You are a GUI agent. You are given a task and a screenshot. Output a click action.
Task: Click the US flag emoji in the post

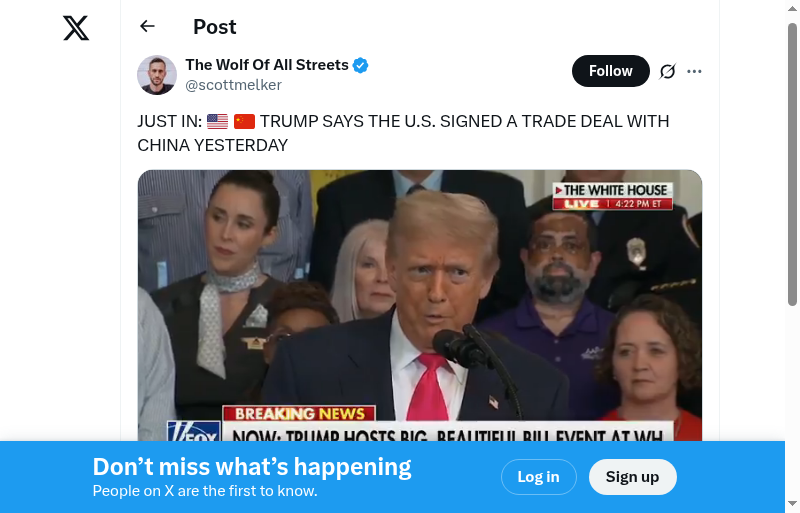(217, 121)
